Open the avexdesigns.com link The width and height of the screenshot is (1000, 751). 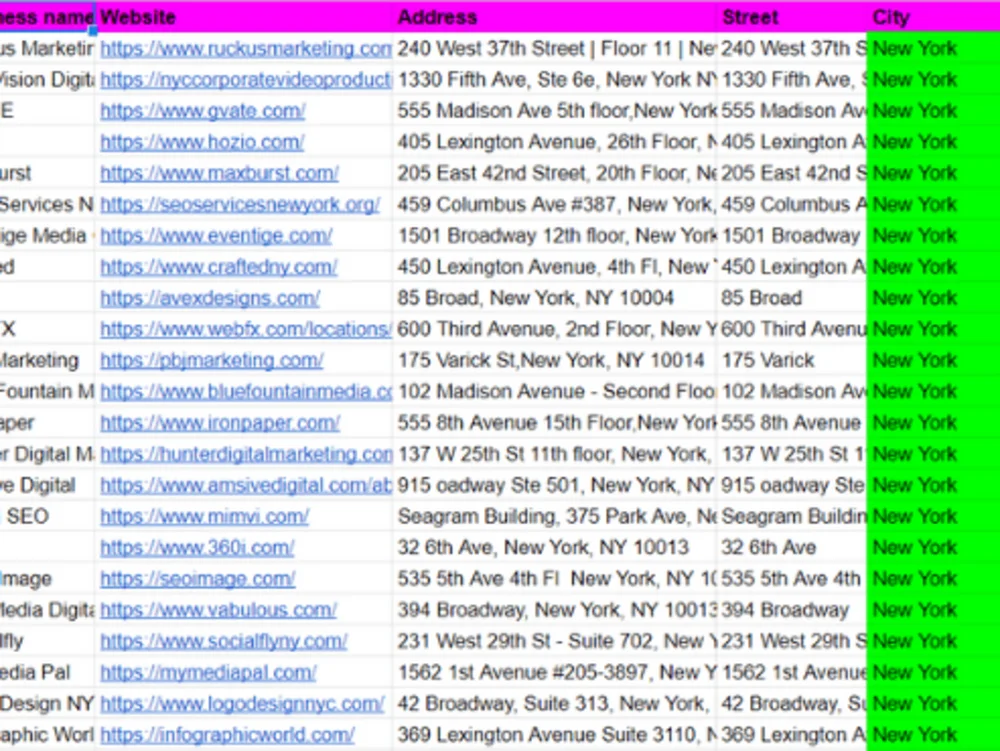tap(210, 298)
